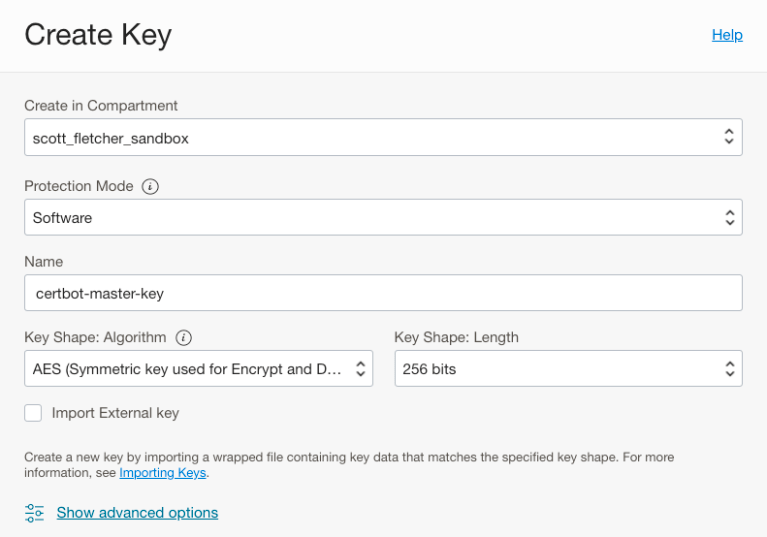Click the Create in Compartment label
The image size is (767, 537).
101,106
